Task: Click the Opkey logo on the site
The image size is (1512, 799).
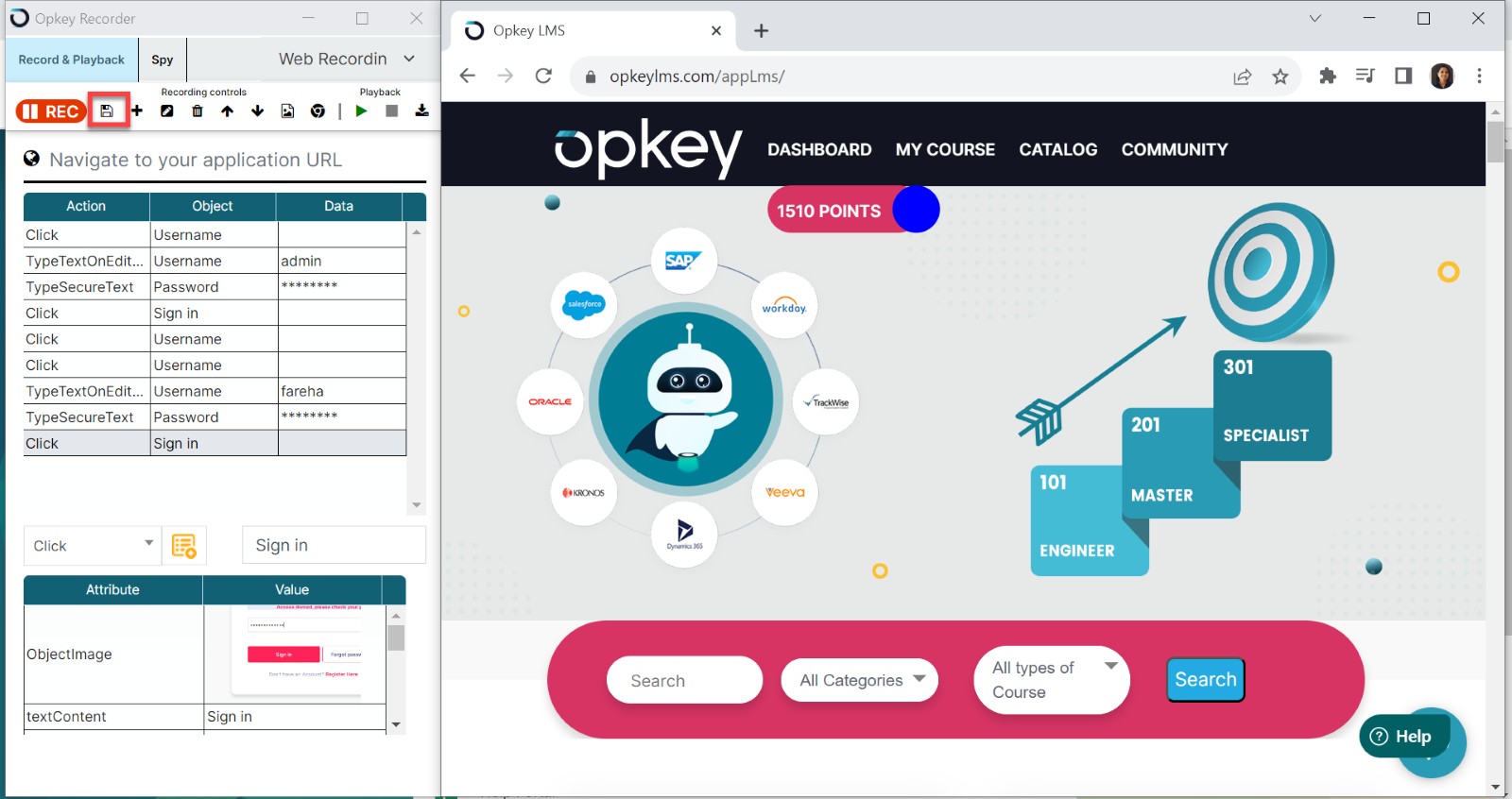Action: (x=648, y=147)
